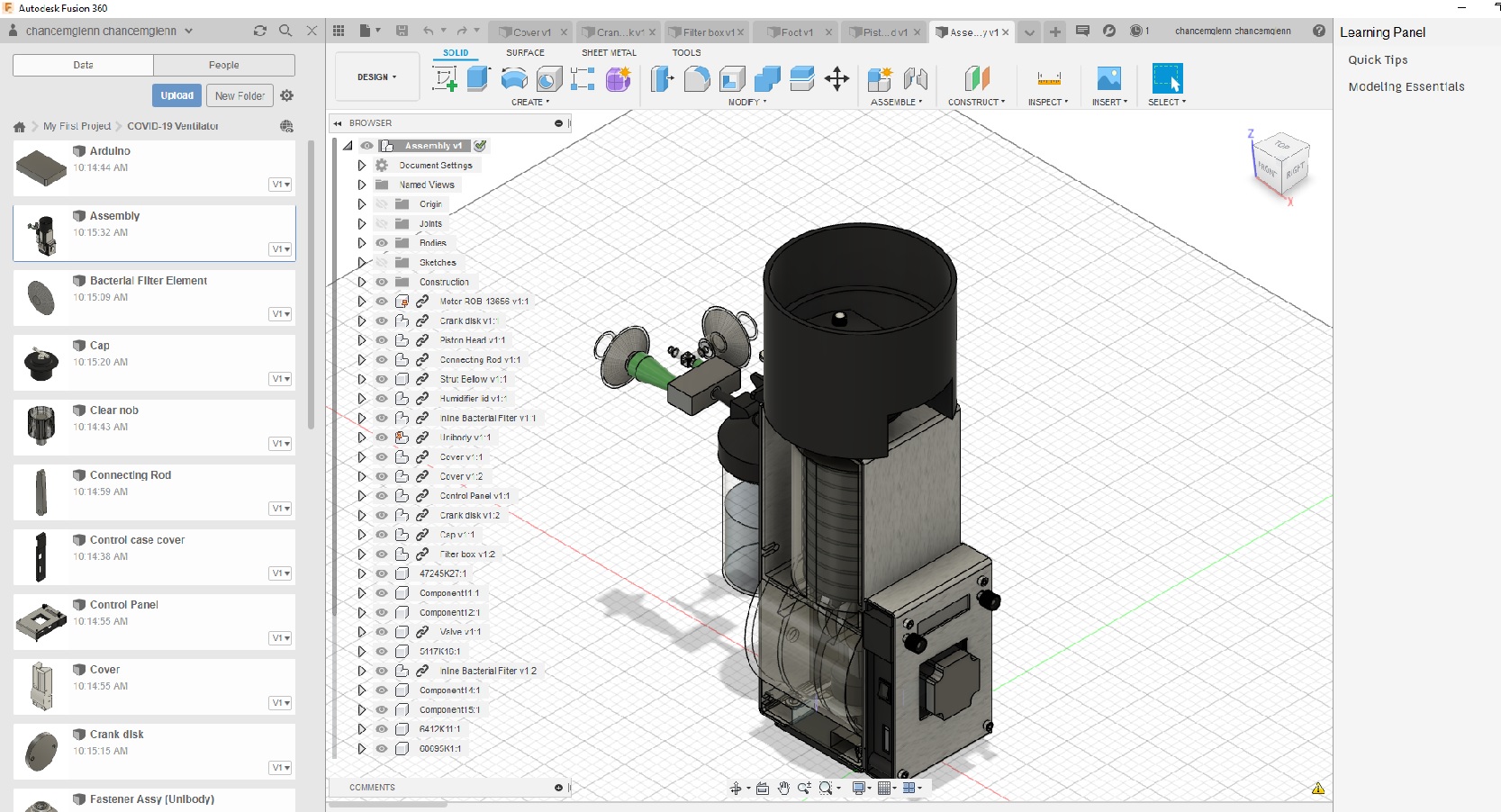The width and height of the screenshot is (1501, 812).
Task: Click the Measure tool under Inspect
Action: [1049, 79]
